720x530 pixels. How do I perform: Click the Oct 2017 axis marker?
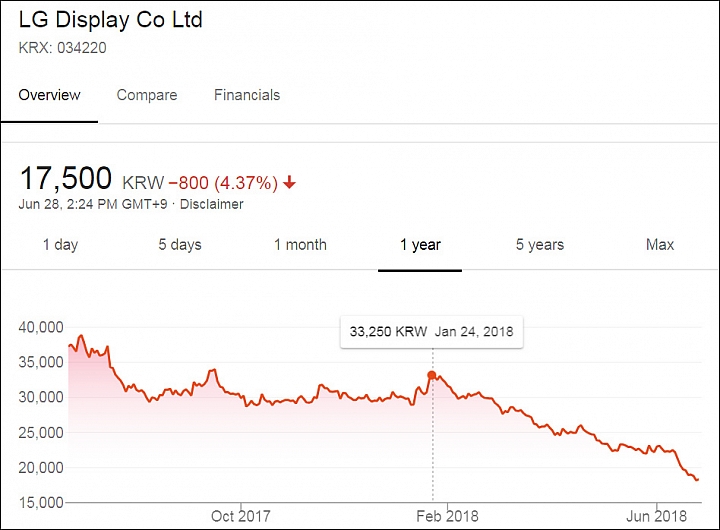241,516
